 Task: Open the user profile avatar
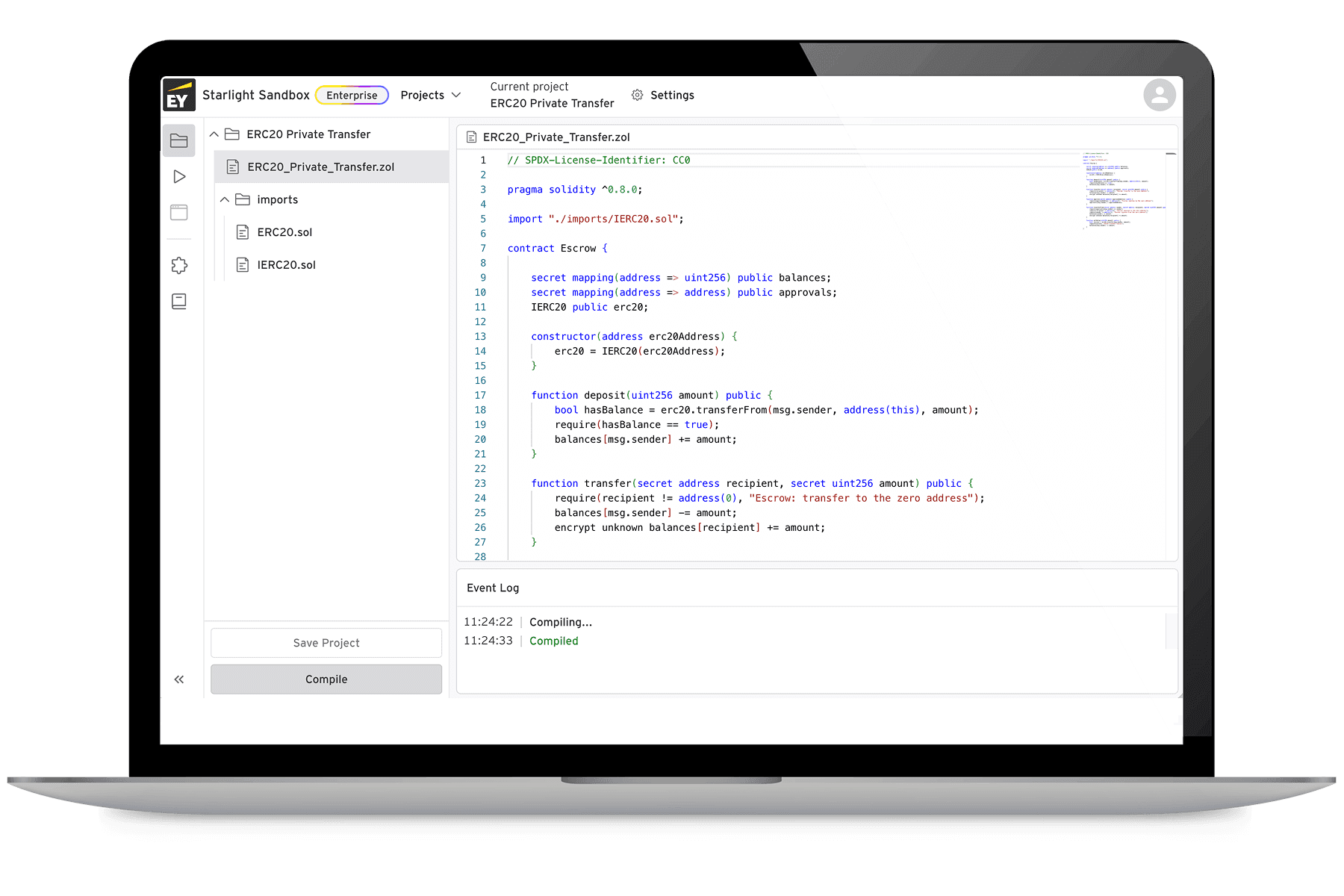click(1159, 95)
